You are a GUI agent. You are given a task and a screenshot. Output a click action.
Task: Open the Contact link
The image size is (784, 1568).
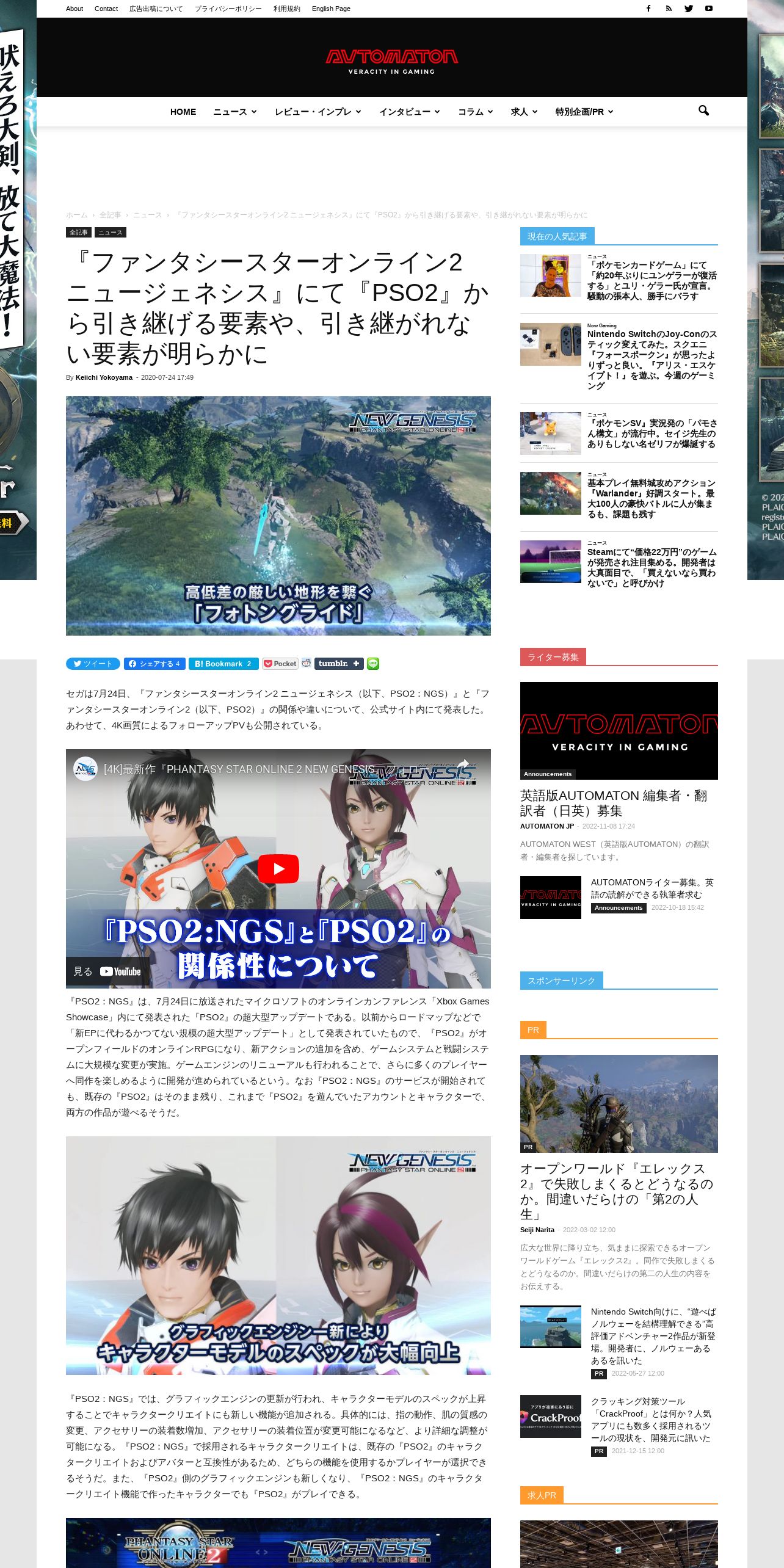coord(106,9)
